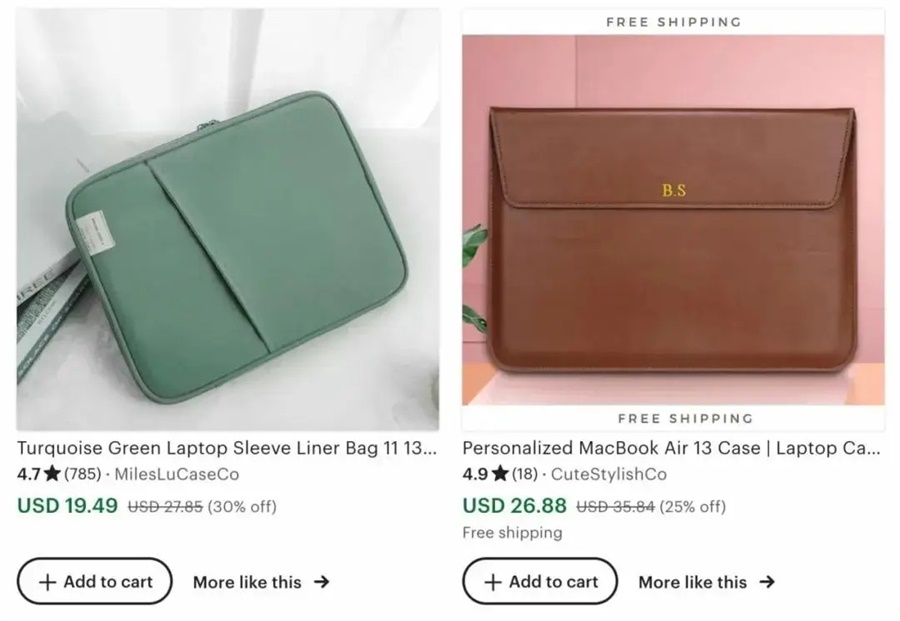Click the plus icon inside the left Add to cart button
The height and width of the screenshot is (621, 900).
46,581
